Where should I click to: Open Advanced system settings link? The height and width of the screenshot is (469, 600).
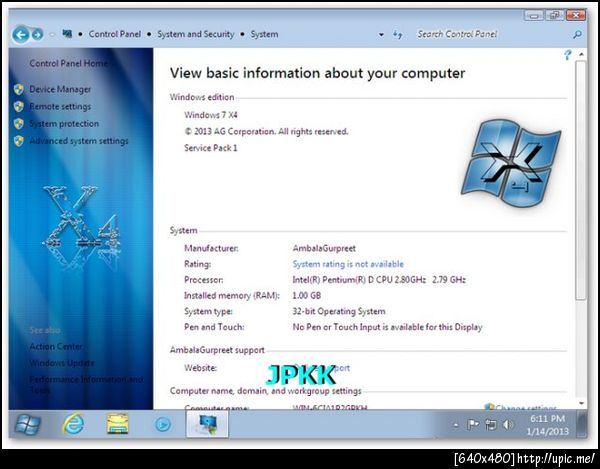point(79,141)
